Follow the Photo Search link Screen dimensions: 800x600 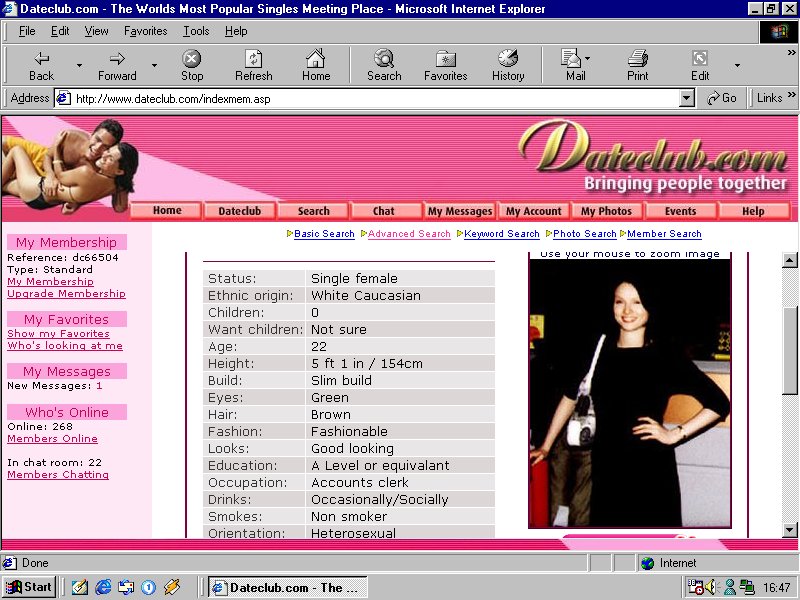tap(585, 234)
